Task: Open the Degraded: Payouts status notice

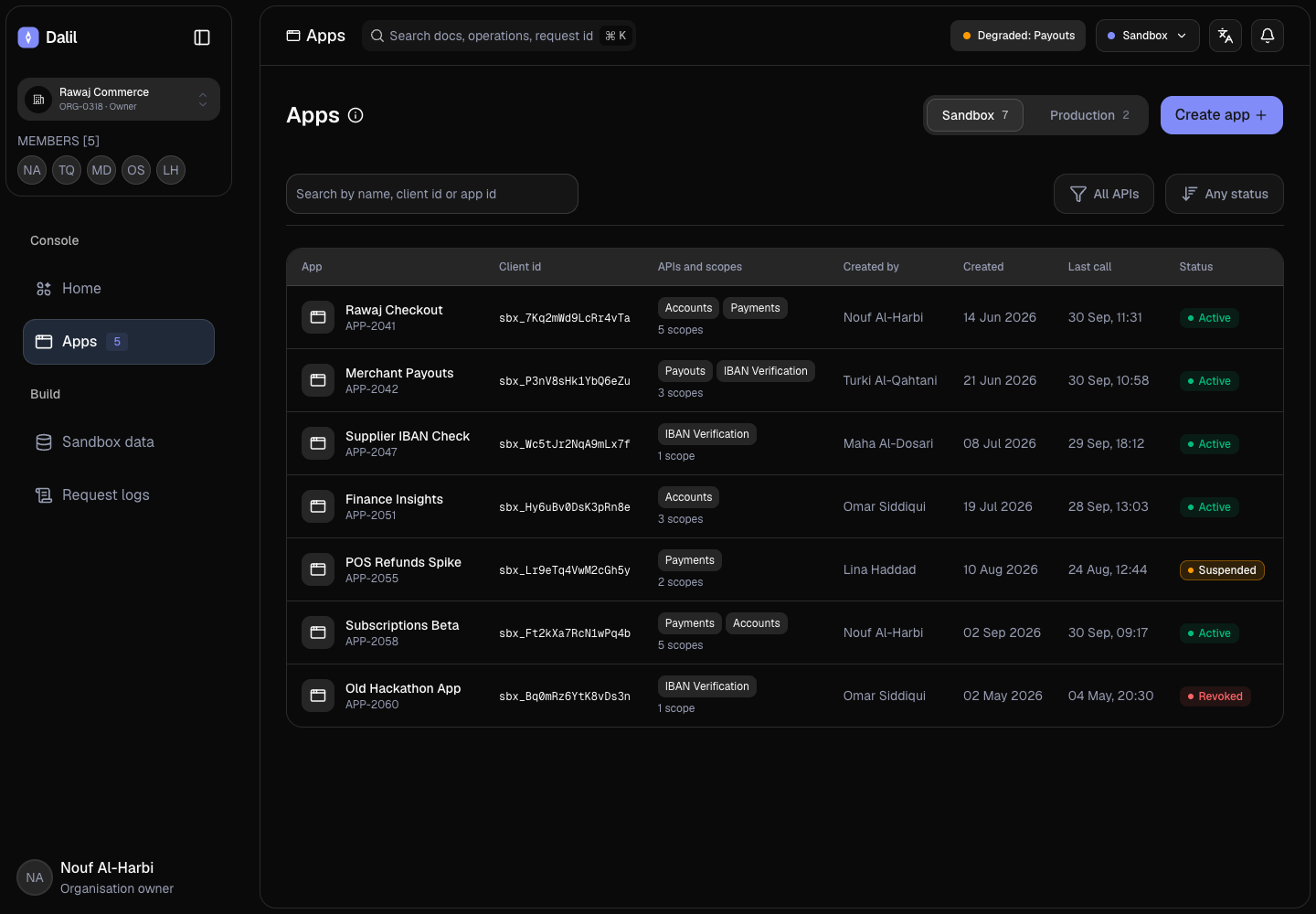Action: click(1018, 36)
